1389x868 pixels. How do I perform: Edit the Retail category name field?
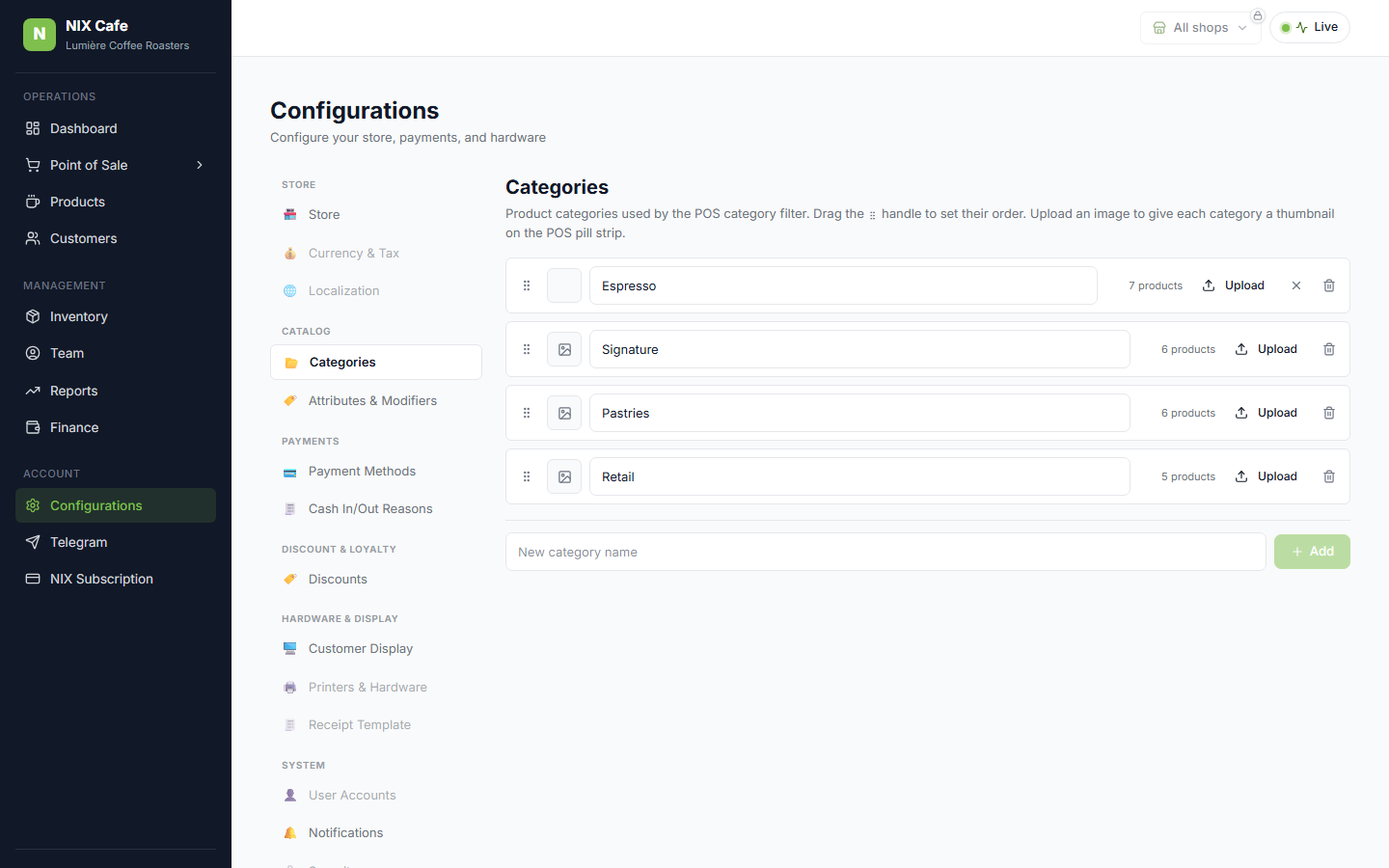tap(859, 476)
